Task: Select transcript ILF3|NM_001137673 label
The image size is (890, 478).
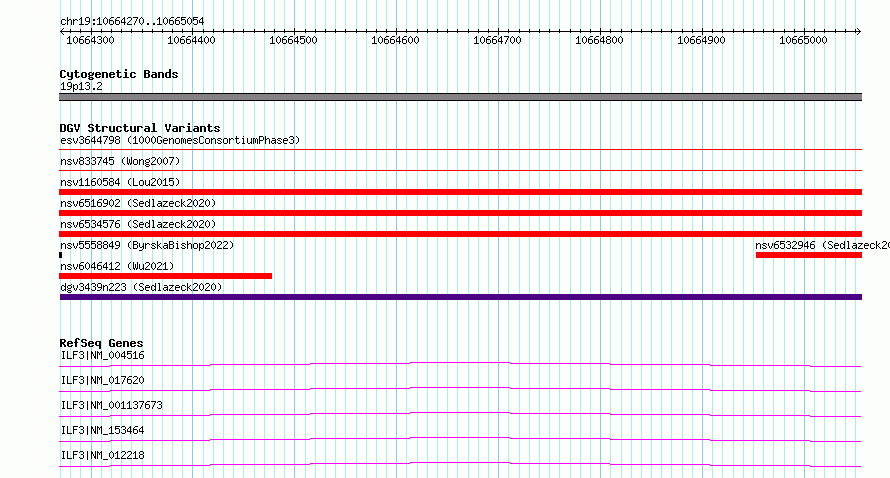Action: 111,405
